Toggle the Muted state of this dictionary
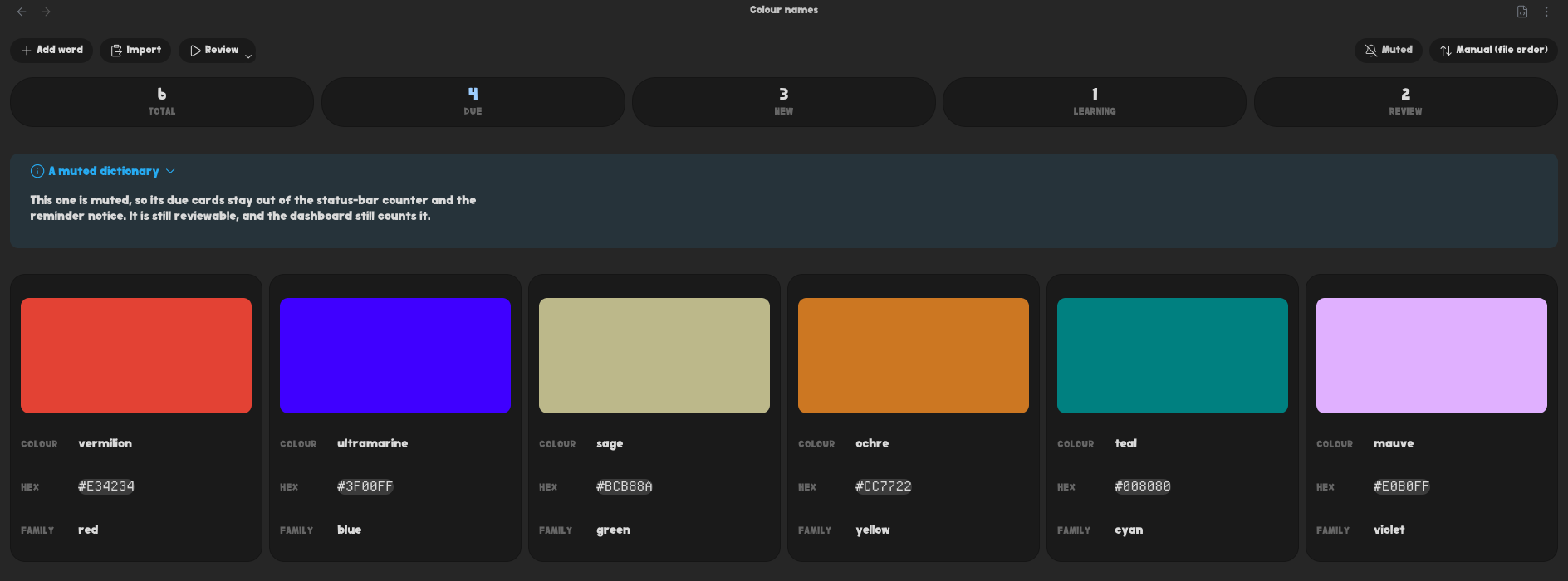The image size is (1568, 581). pyautogui.click(x=1389, y=51)
